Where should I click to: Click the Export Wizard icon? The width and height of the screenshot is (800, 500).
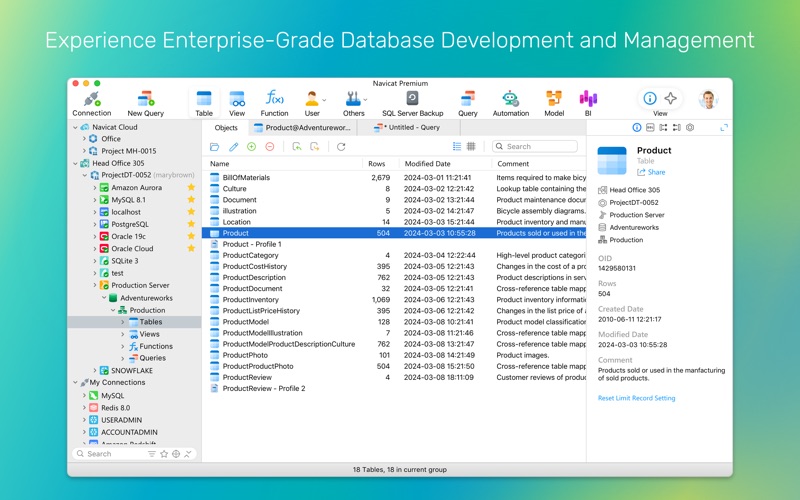(x=315, y=147)
